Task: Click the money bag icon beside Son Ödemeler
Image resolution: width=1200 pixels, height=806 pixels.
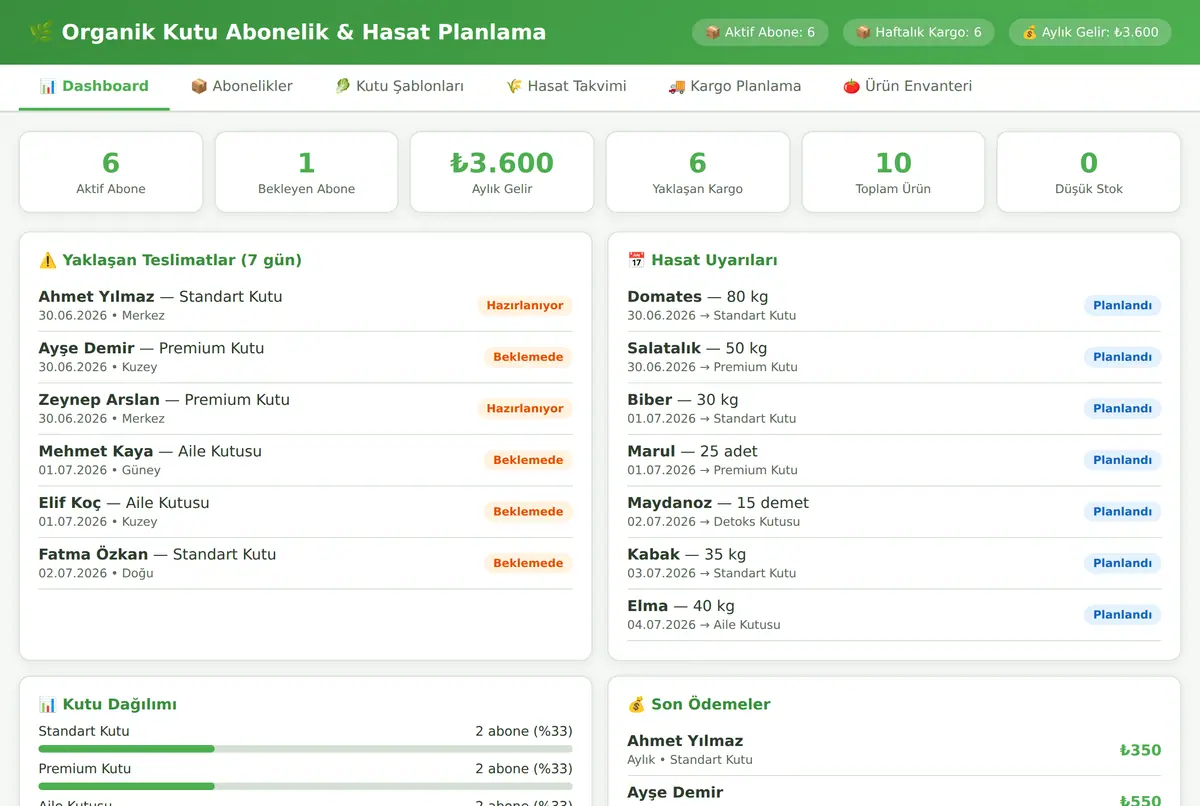Action: pyautogui.click(x=636, y=704)
